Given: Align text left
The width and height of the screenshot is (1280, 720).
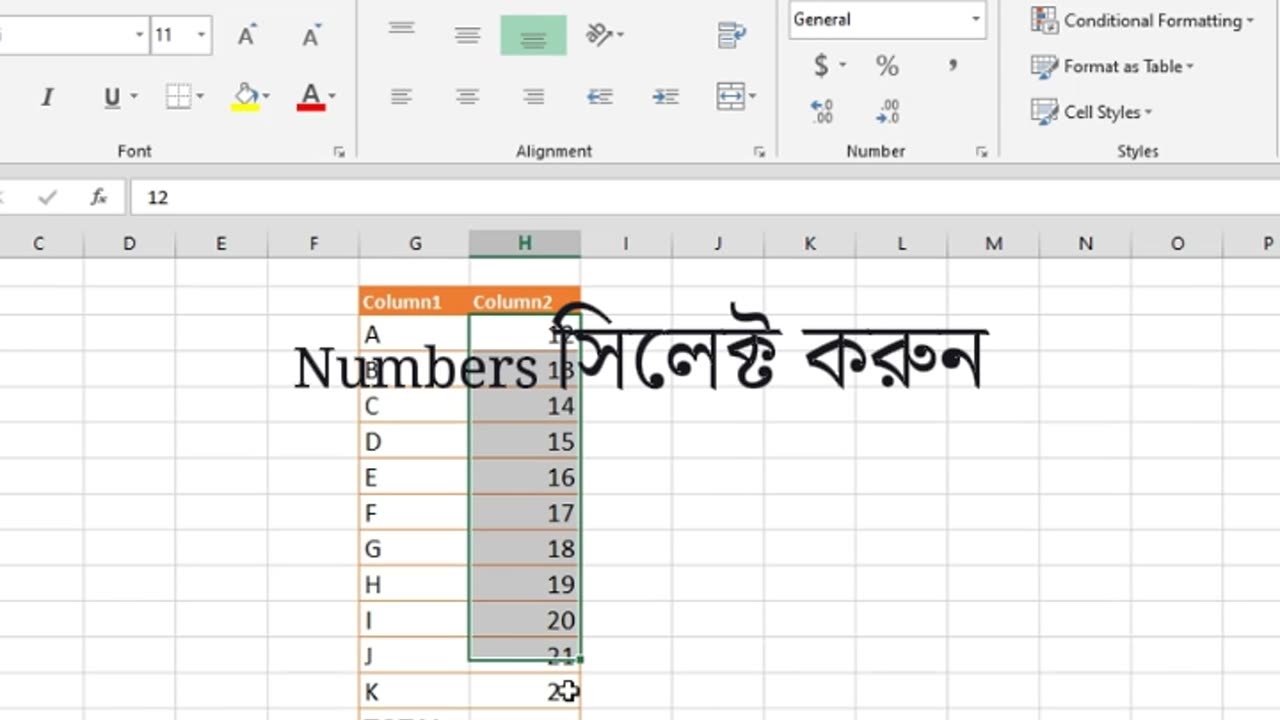Looking at the screenshot, I should pyautogui.click(x=402, y=97).
